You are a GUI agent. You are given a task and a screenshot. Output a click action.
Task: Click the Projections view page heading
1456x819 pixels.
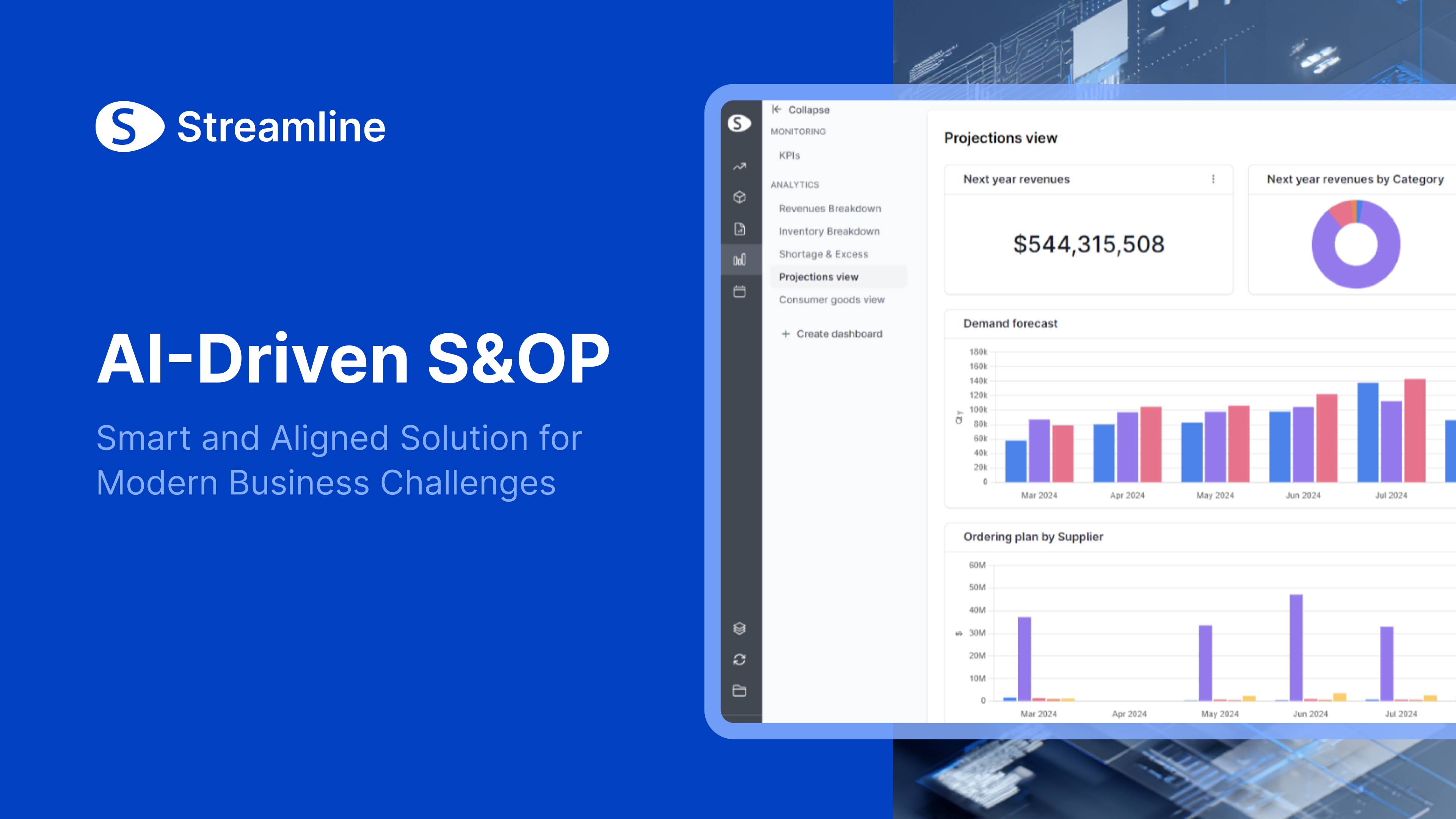click(x=1001, y=138)
